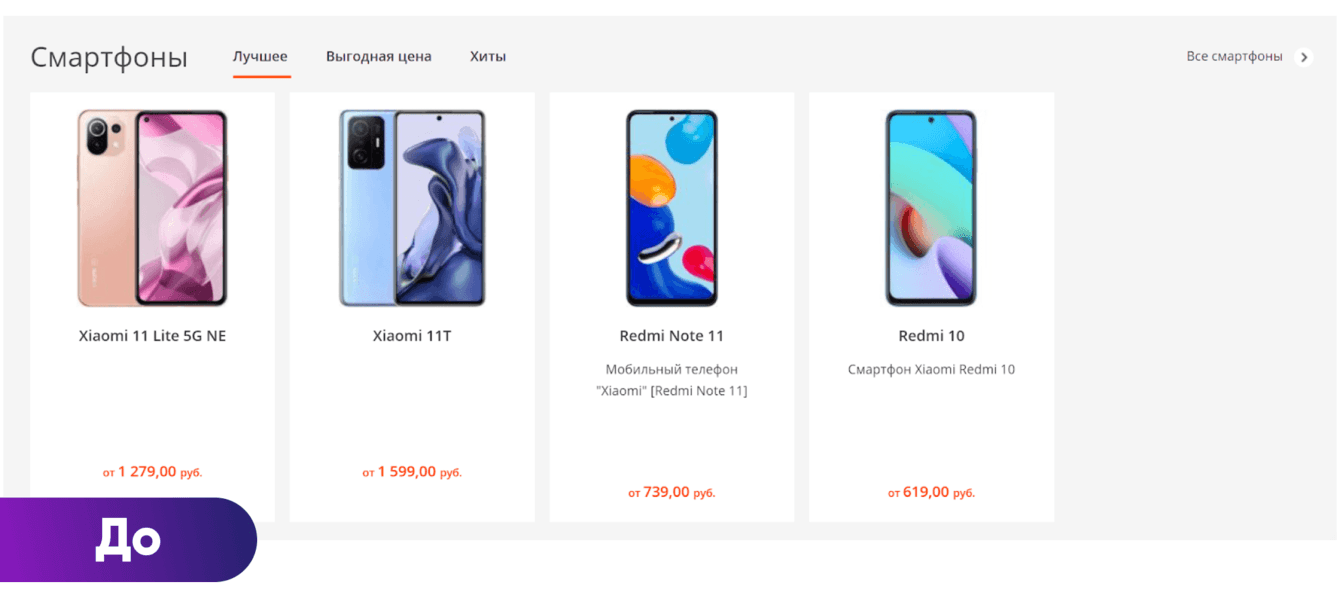Click the arrow icon beside Все смартфоны

pyautogui.click(x=1304, y=57)
